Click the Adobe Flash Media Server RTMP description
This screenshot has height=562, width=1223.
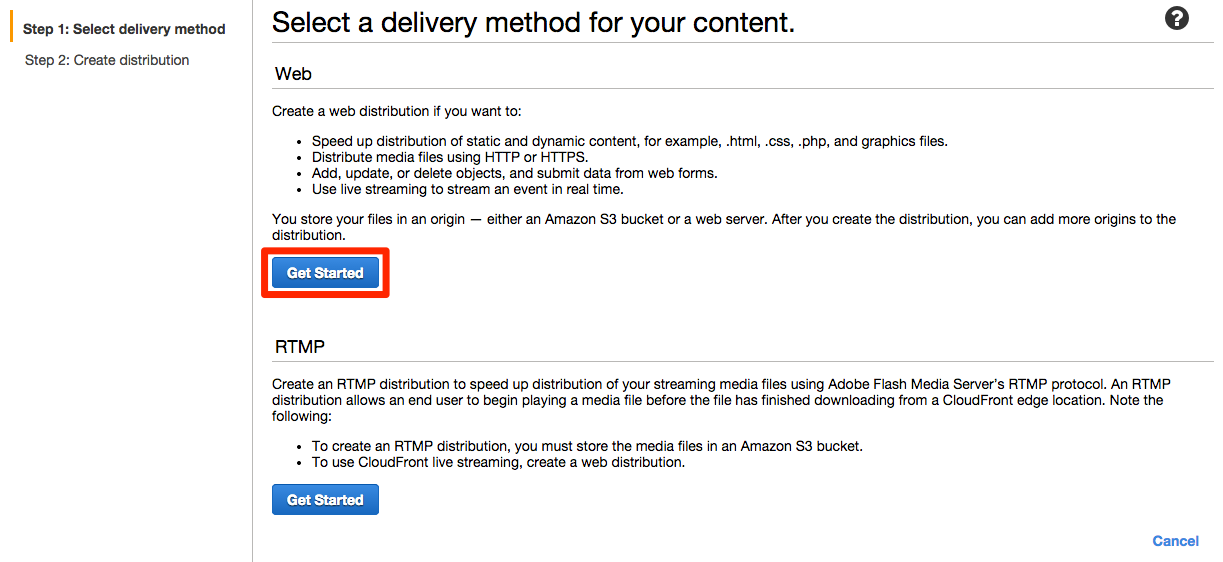(721, 400)
